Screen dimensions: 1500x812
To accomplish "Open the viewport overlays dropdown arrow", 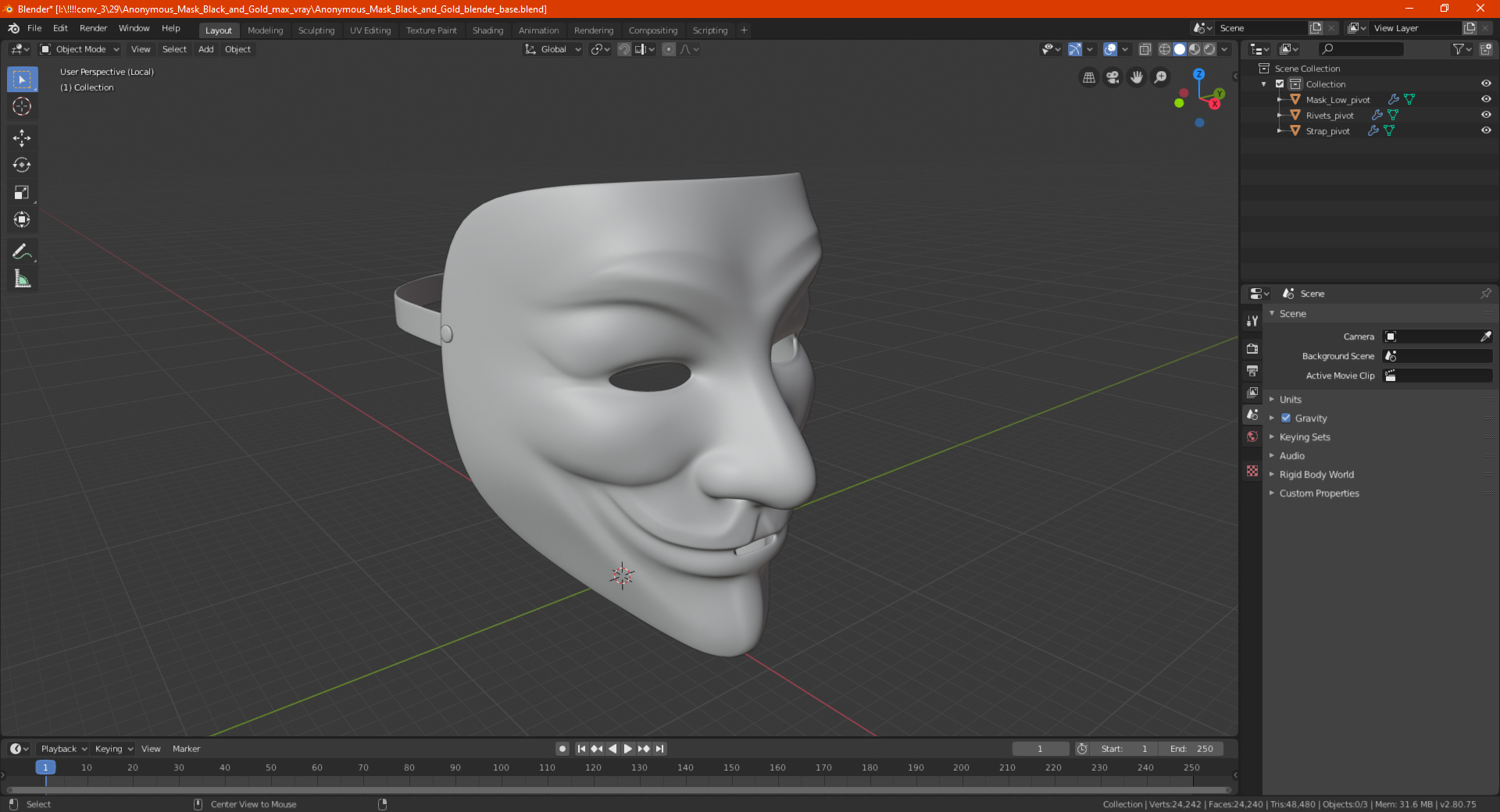I will (x=1125, y=49).
